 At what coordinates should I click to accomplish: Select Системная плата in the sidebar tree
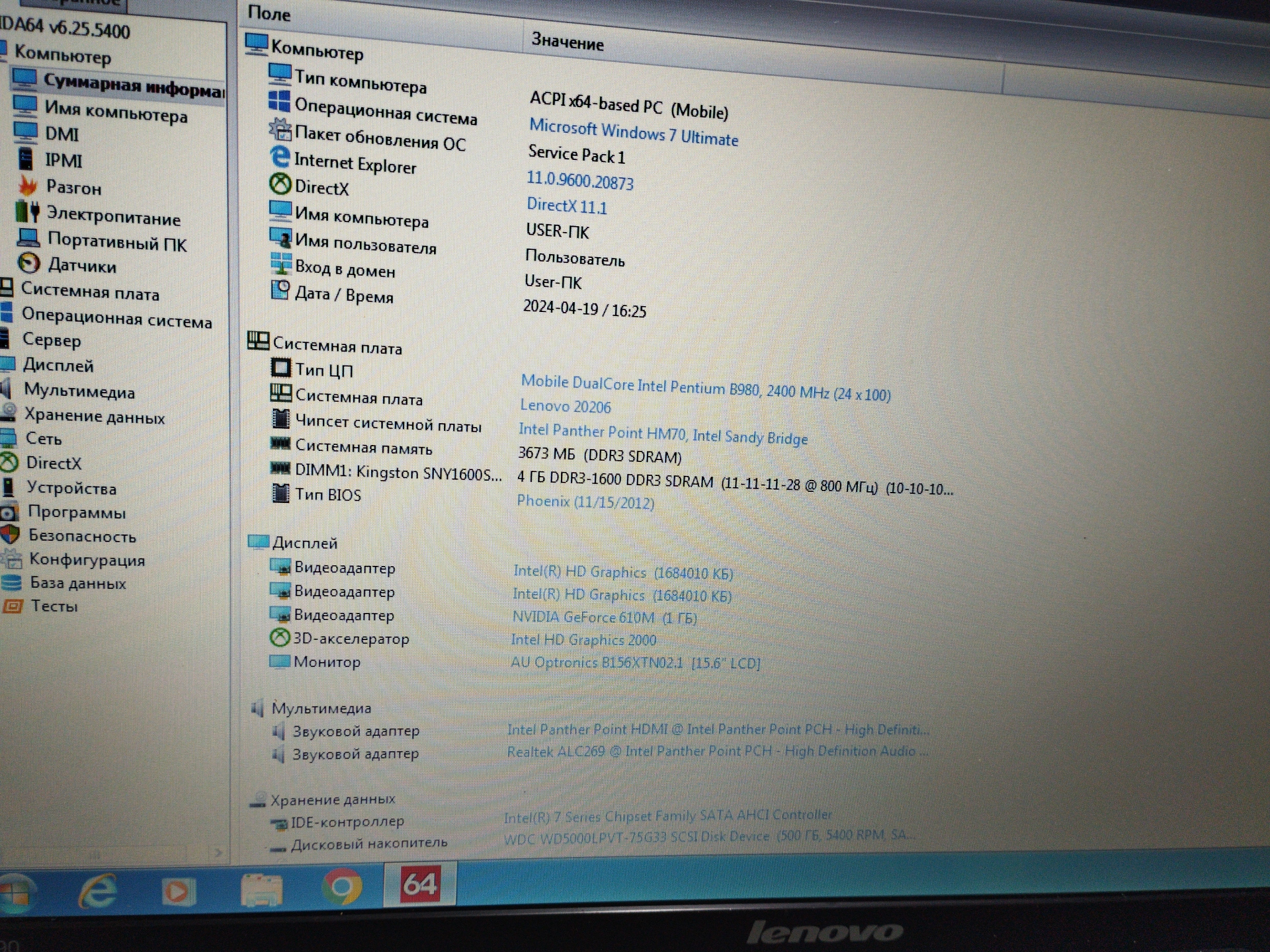91,292
